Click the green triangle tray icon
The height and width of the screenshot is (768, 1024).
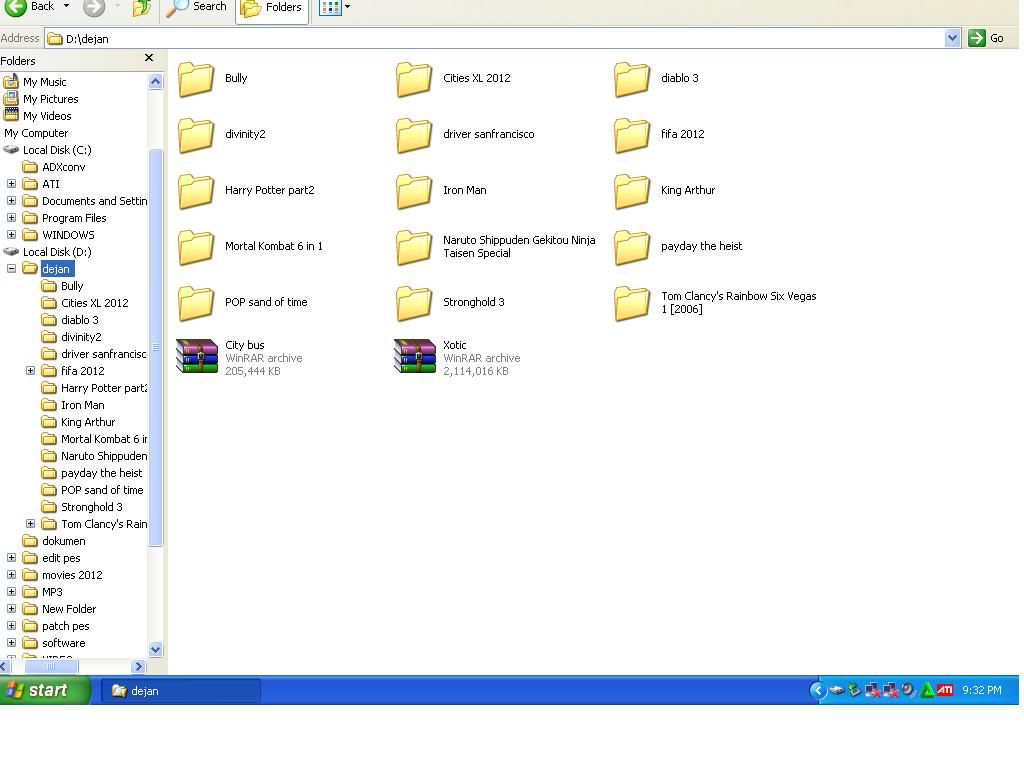tap(927, 690)
